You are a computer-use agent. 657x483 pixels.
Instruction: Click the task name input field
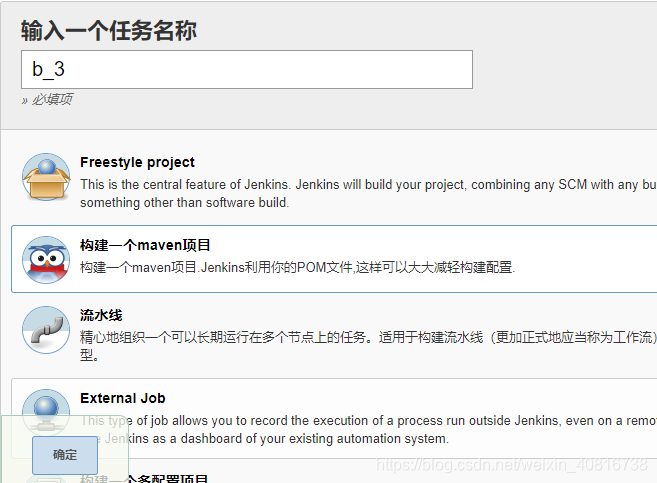pos(247,70)
